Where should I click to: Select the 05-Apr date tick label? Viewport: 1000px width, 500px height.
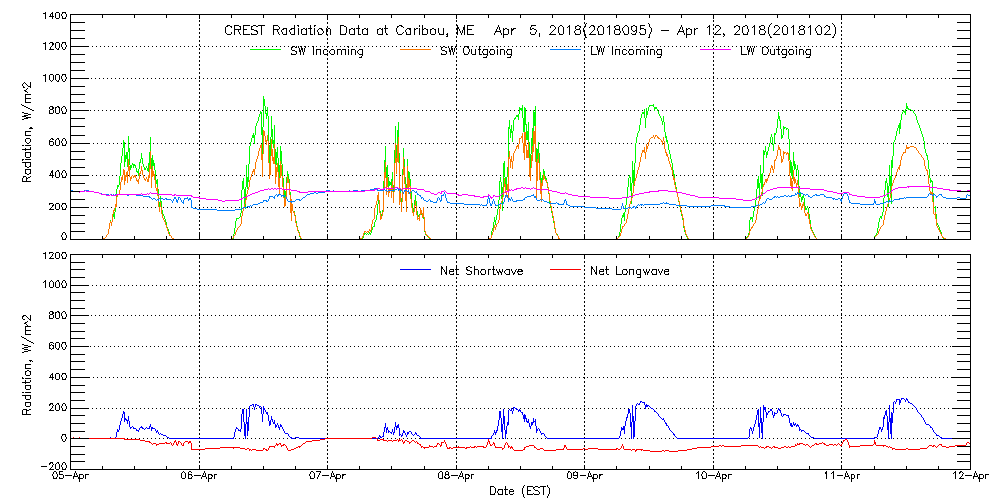72,477
